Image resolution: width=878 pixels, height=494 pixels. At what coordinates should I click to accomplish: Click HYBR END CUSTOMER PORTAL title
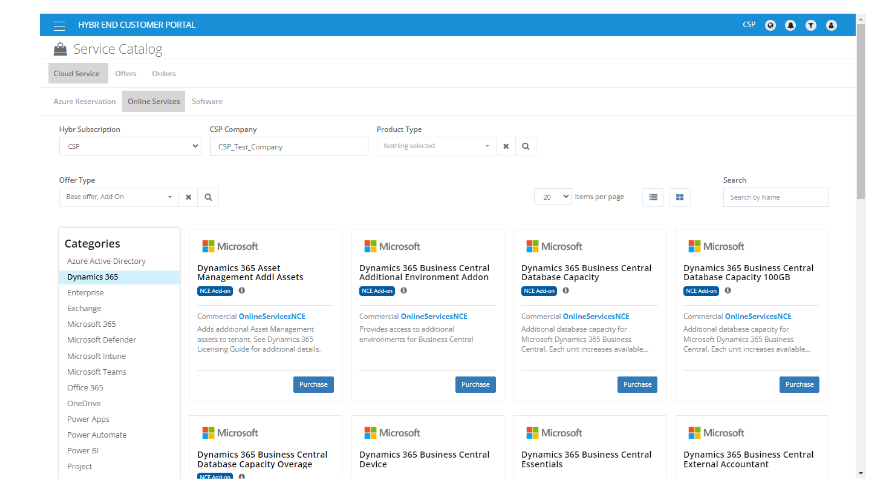pos(137,25)
